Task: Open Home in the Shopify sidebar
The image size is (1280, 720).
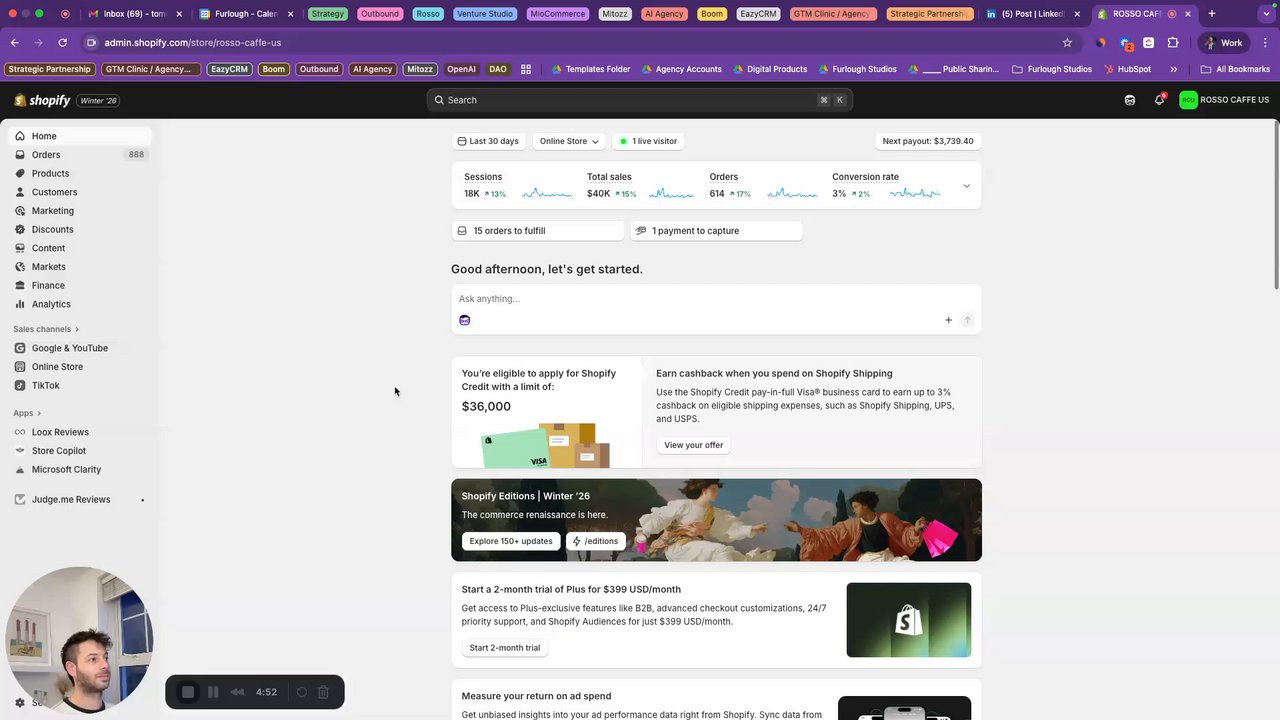Action: tap(78, 136)
